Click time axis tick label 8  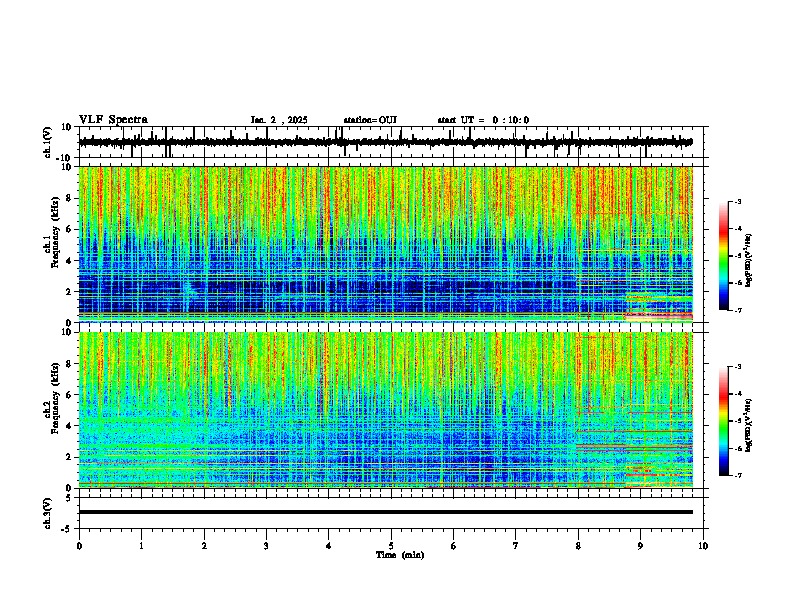click(x=578, y=546)
